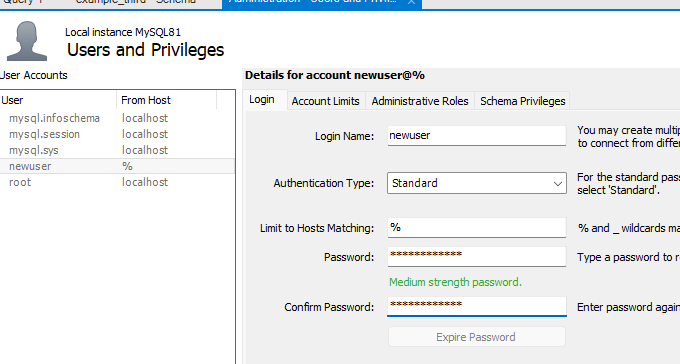
Task: Sort accounts by the User column header
Action: coord(58,100)
